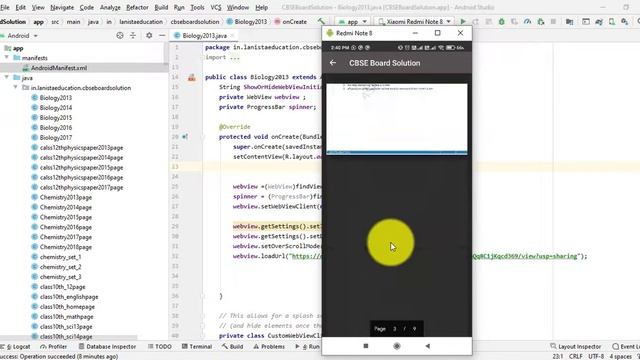Open calss12thphysicspaper2014page in project tree

[81, 158]
